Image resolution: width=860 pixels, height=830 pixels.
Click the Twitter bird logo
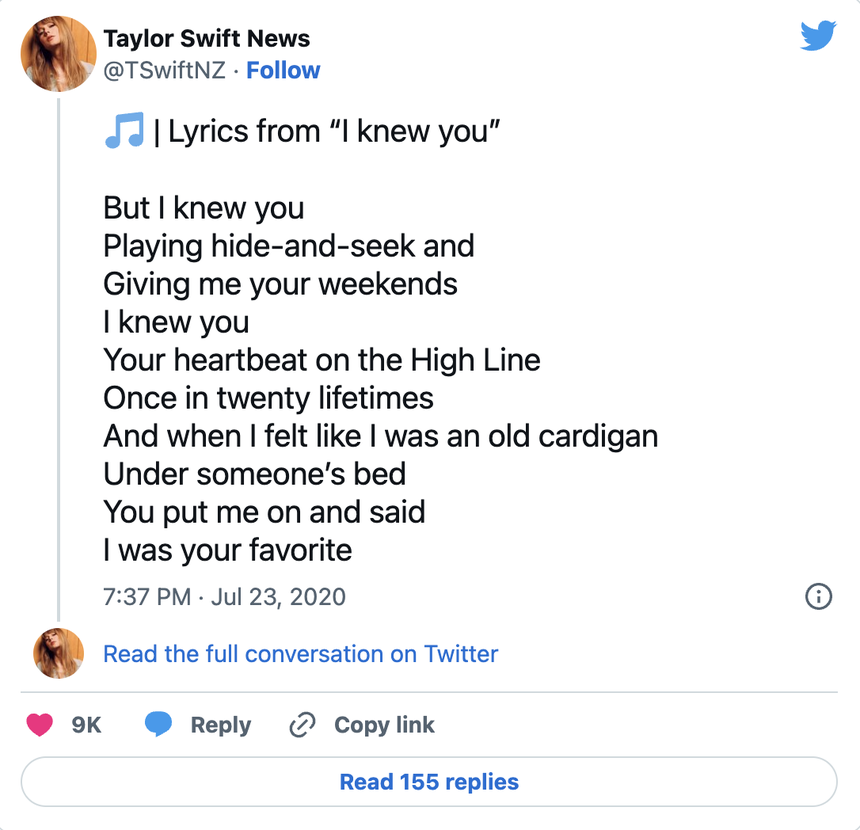[819, 36]
